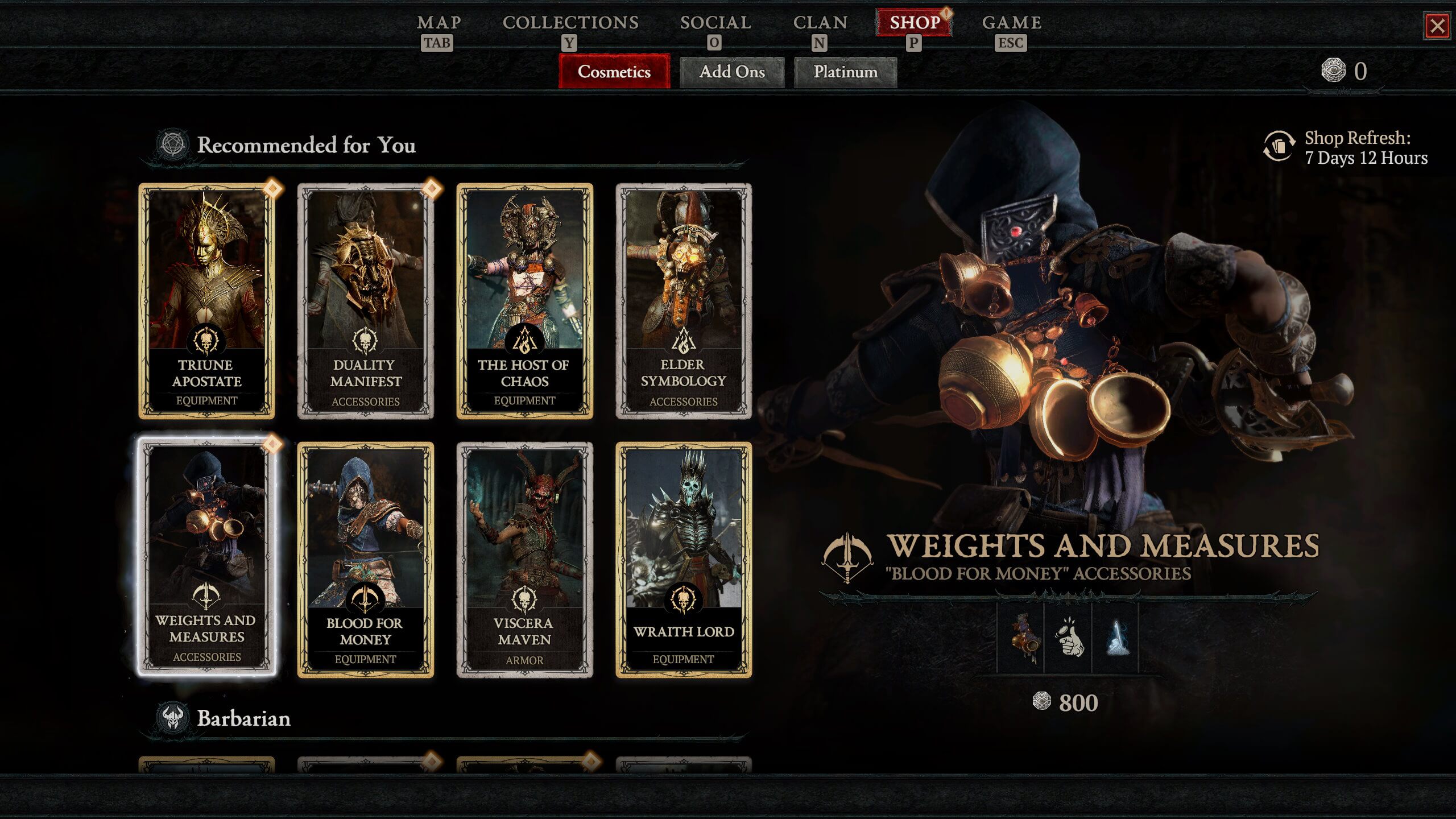This screenshot has height=819, width=1456.
Task: Select the bells accessory item icon
Action: [x=1021, y=638]
